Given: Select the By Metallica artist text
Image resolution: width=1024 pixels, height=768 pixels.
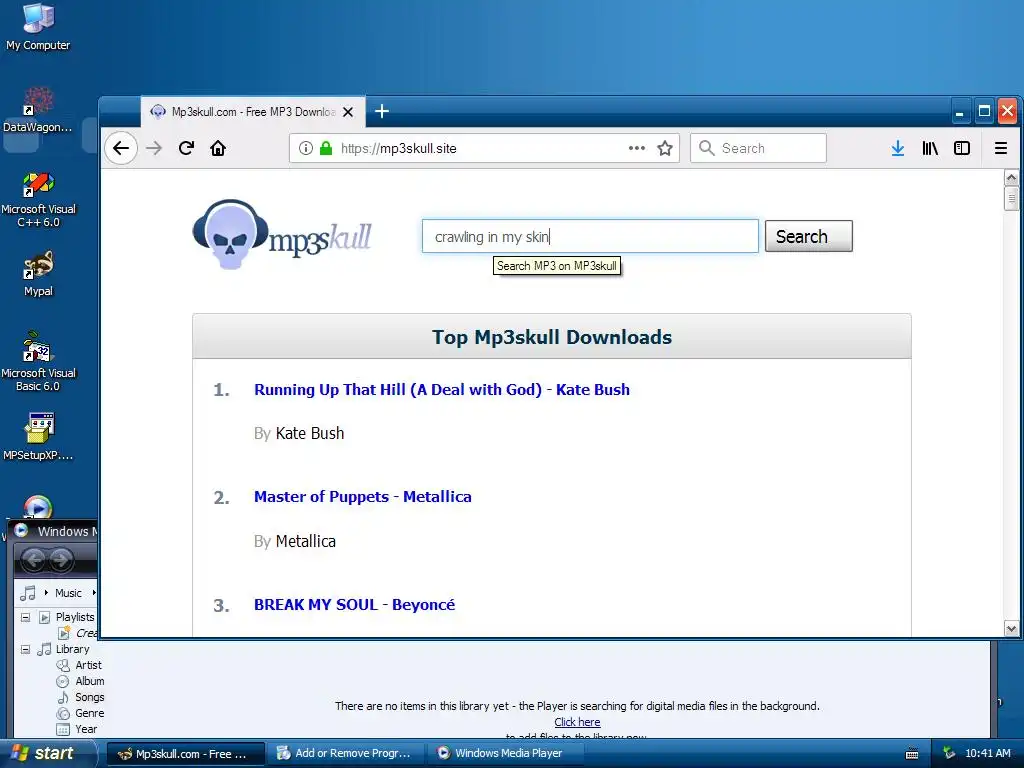Looking at the screenshot, I should pyautogui.click(x=295, y=541).
